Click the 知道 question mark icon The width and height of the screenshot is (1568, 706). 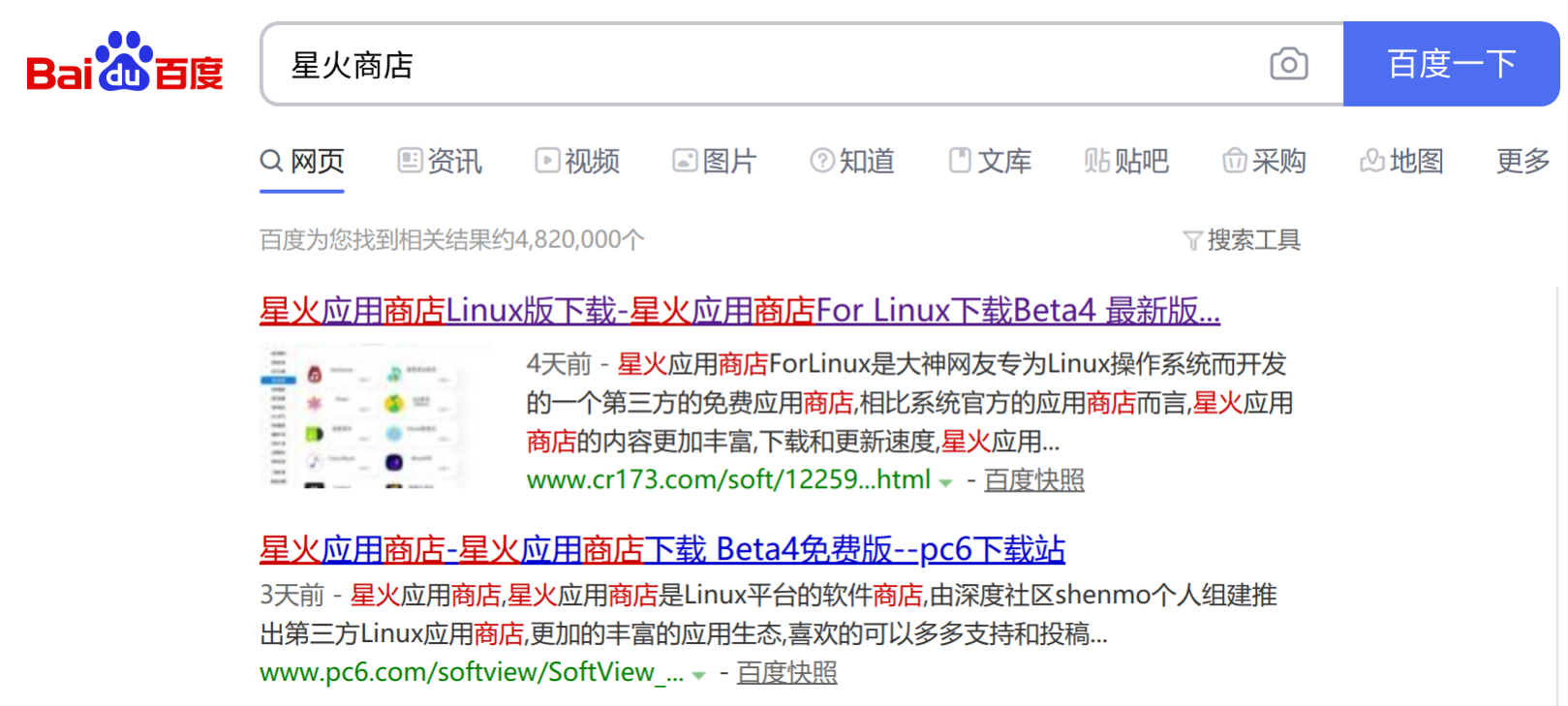(x=822, y=160)
